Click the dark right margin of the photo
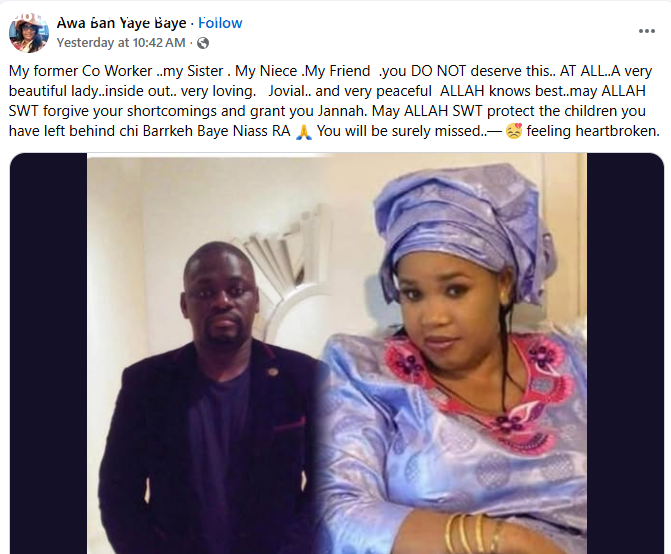The height and width of the screenshot is (554, 671). pyautogui.click(x=625, y=353)
